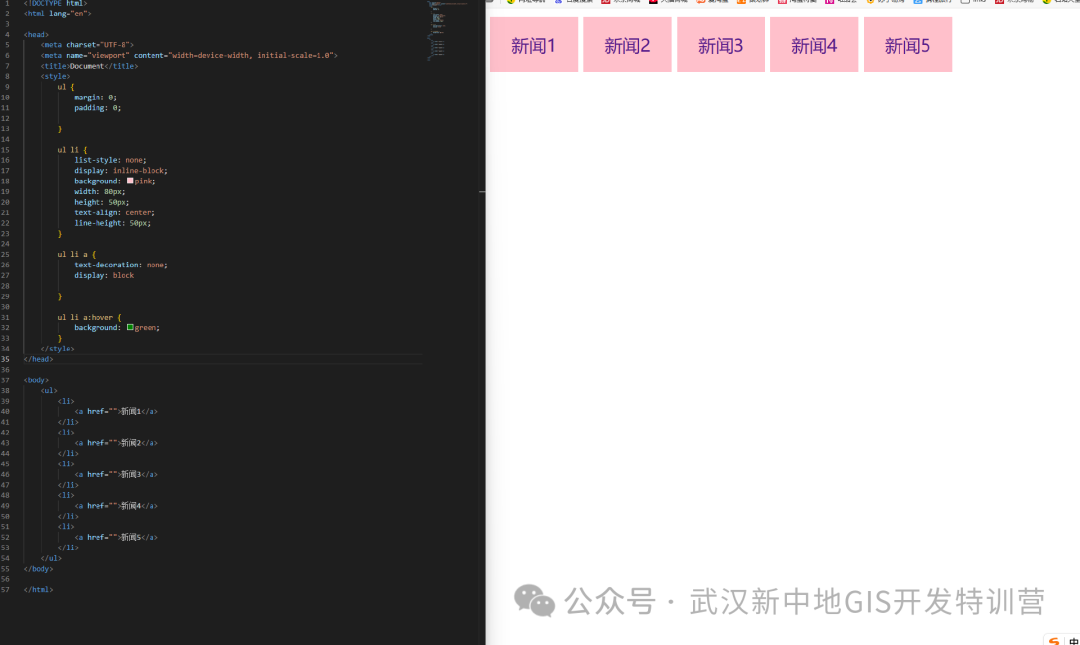
Task: Click the Sogou input method tray icon
Action: pyautogui.click(x=1052, y=641)
